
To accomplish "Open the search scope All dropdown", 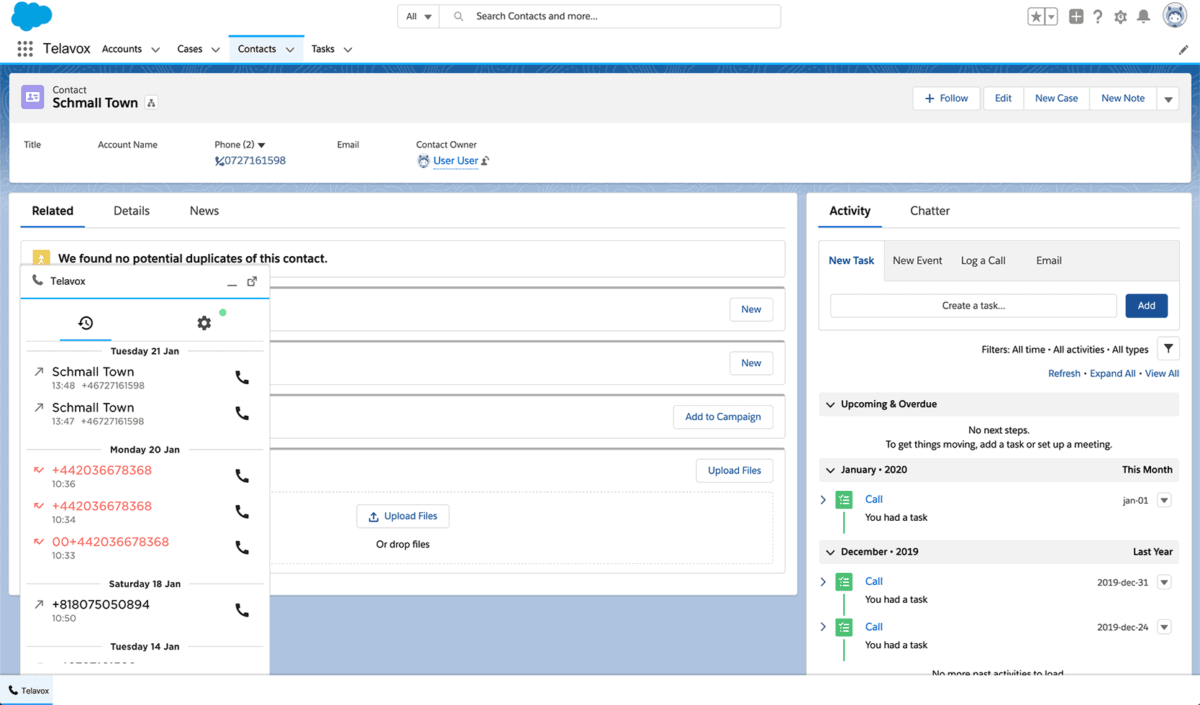I will pos(419,17).
